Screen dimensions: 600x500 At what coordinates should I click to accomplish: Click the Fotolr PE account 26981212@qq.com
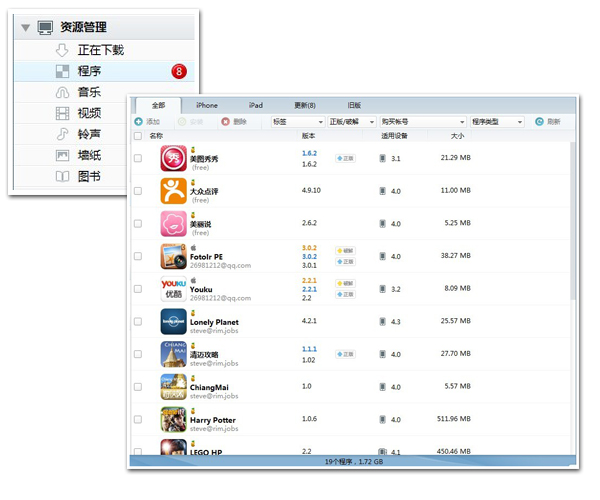[x=220, y=265]
